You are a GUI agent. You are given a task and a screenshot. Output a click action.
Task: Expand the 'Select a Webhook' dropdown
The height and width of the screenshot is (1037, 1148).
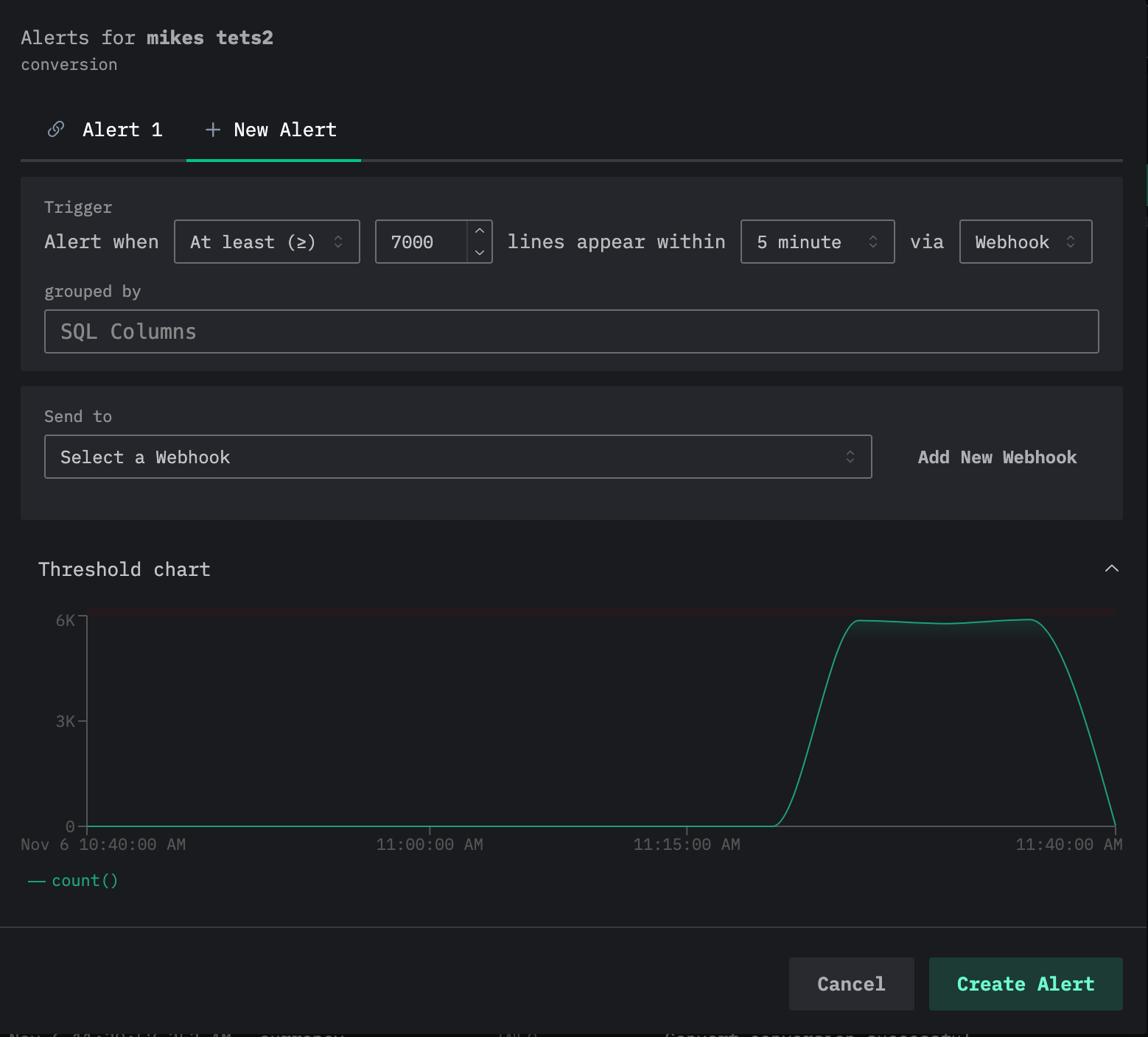click(458, 457)
